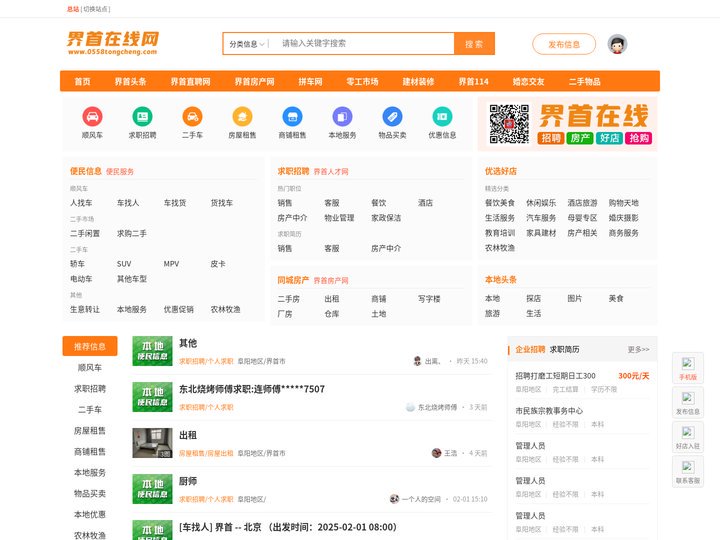Open the 顺风车 carpool icon
The height and width of the screenshot is (540, 720).
point(92,117)
